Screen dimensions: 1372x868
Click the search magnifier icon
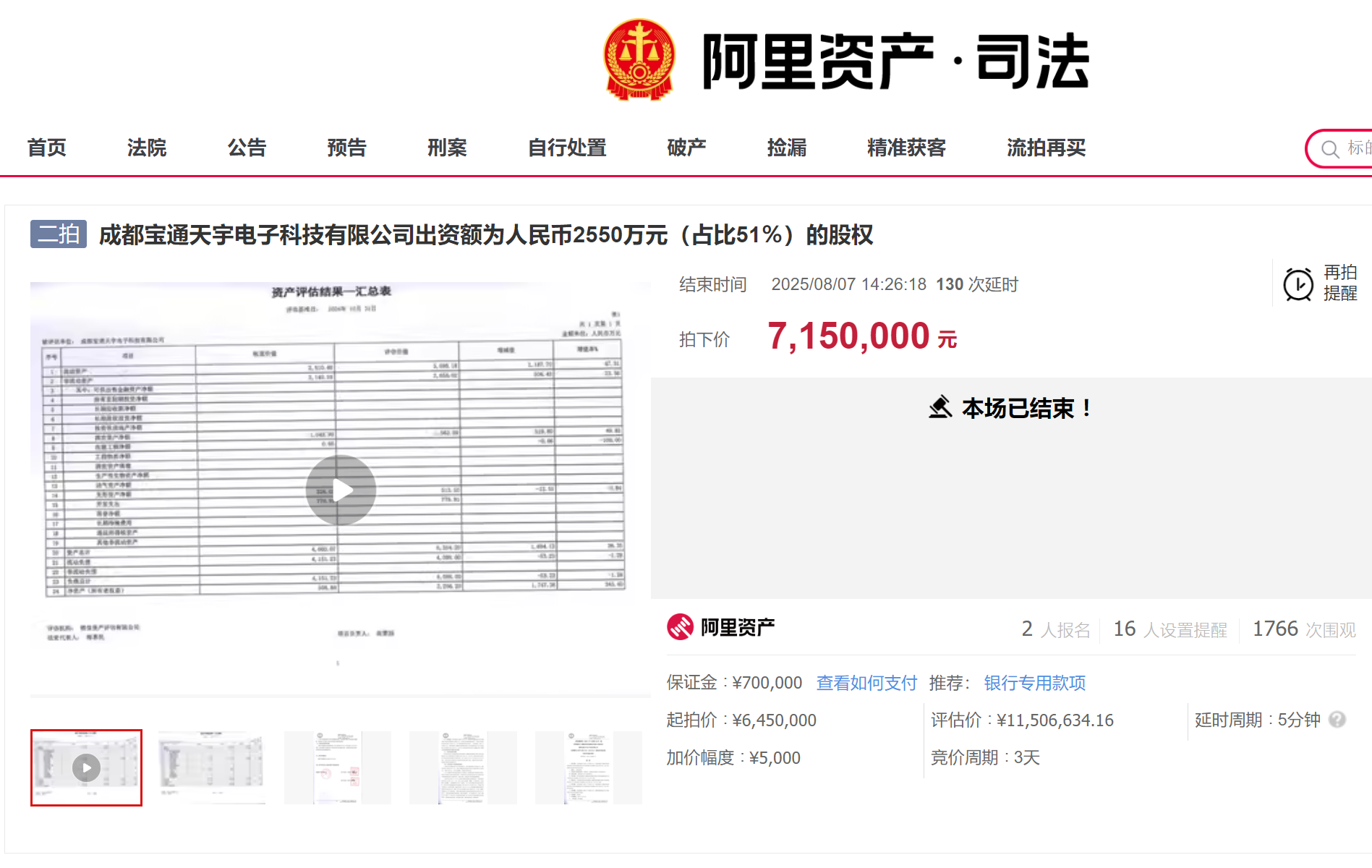(1329, 149)
